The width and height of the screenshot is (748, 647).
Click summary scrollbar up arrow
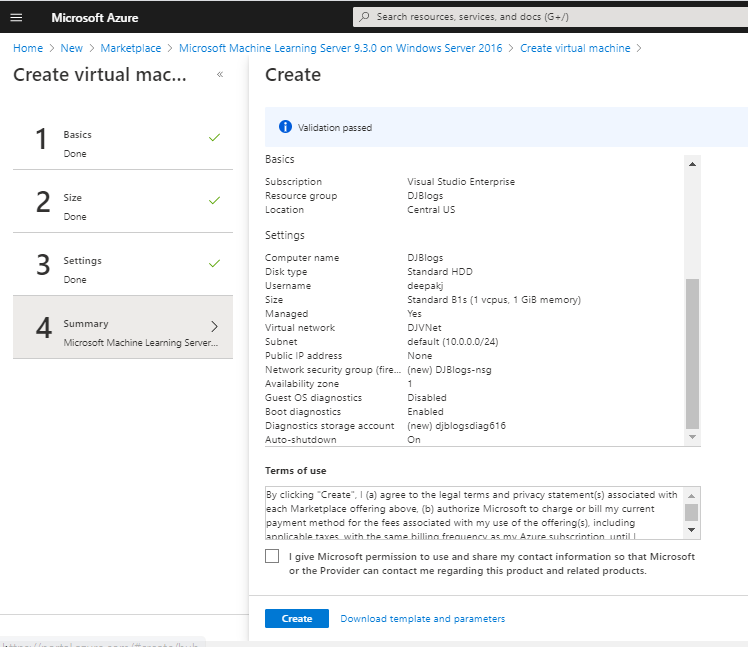pyautogui.click(x=692, y=164)
